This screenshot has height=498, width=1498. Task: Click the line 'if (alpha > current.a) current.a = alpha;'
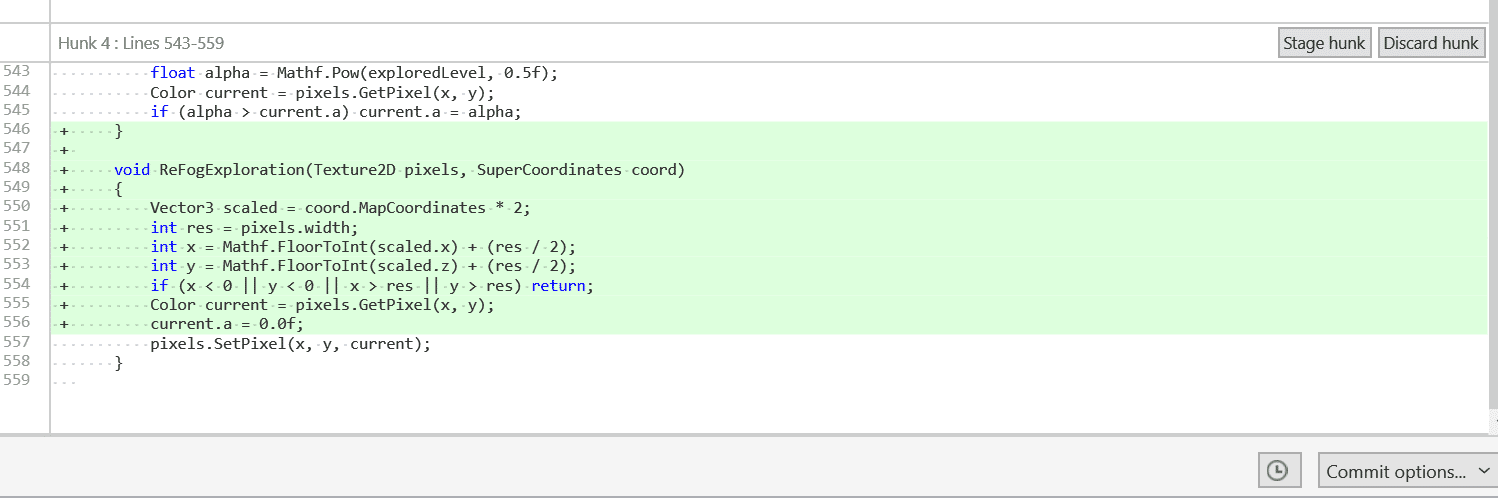tap(336, 111)
